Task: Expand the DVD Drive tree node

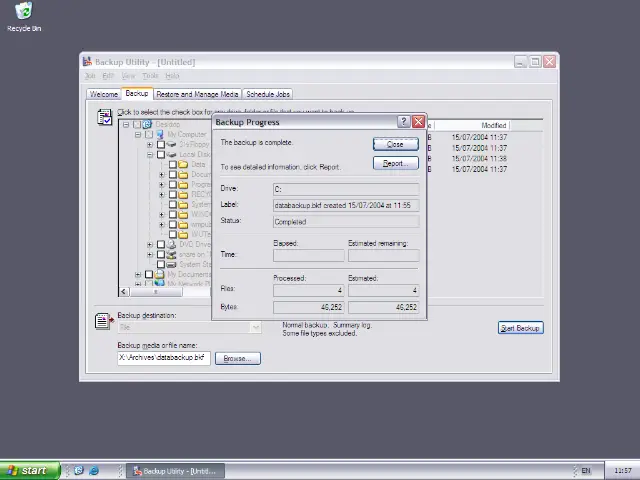Action: pos(150,244)
